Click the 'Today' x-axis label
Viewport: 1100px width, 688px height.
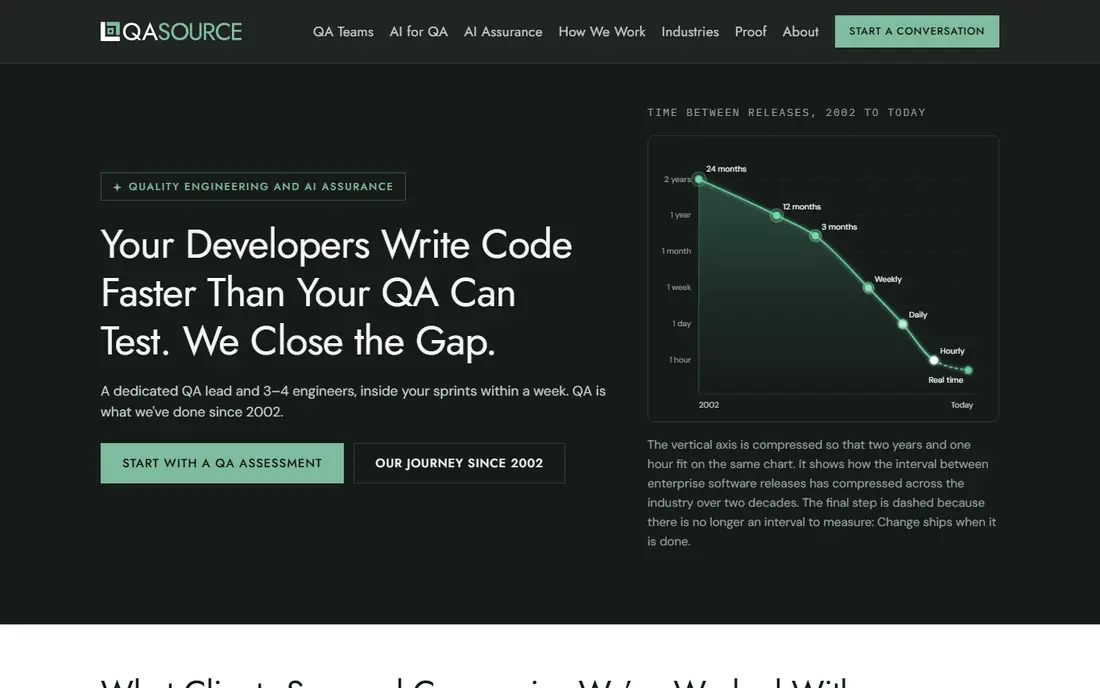click(x=962, y=405)
